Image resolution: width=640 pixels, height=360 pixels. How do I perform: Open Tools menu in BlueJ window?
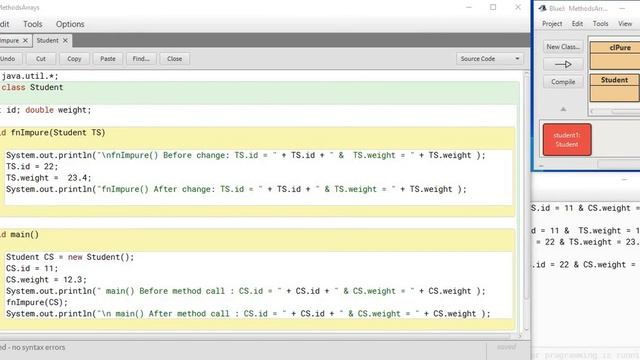pyautogui.click(x=600, y=24)
